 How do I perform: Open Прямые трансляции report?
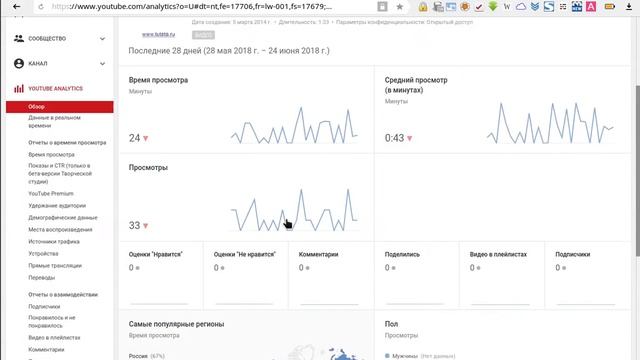pos(55,266)
